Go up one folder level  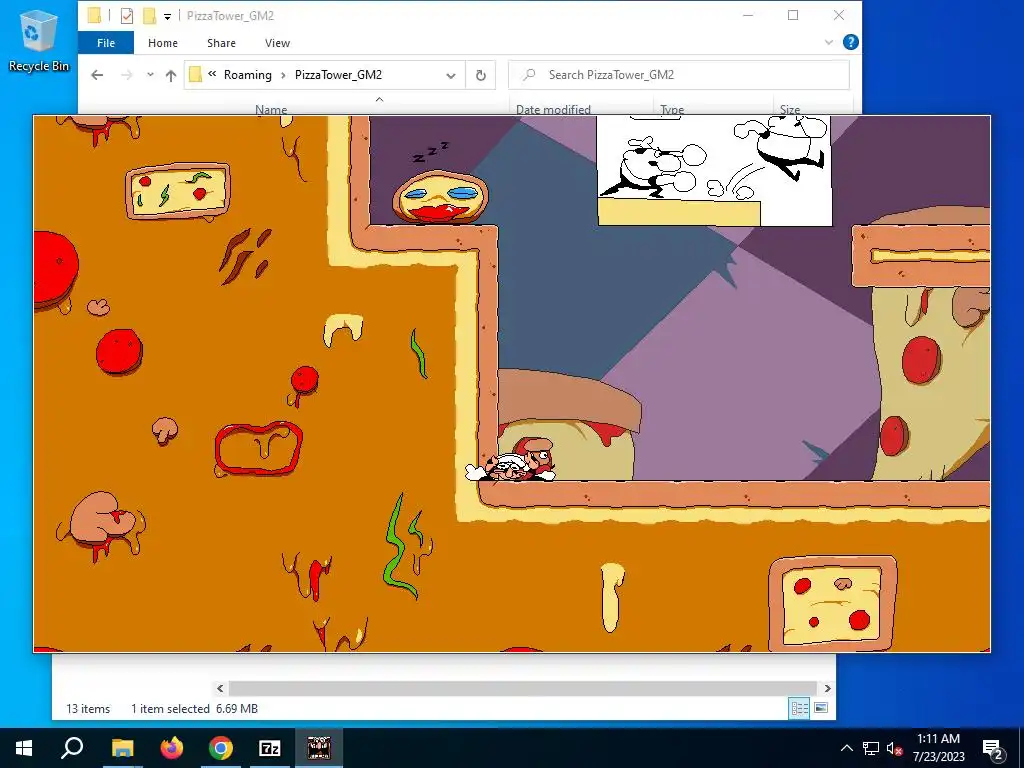click(x=171, y=75)
